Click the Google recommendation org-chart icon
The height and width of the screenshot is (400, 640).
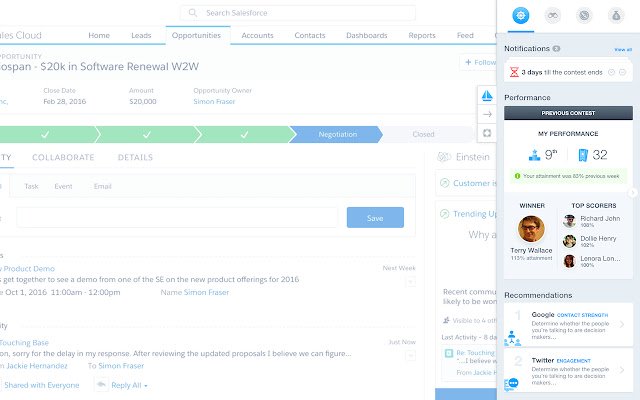tap(512, 338)
